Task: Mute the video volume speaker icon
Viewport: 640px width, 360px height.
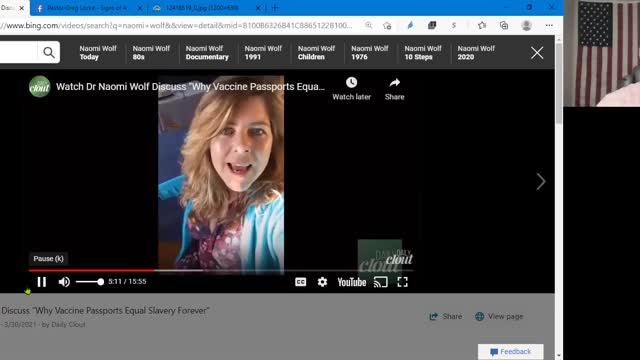Action: [x=64, y=282]
